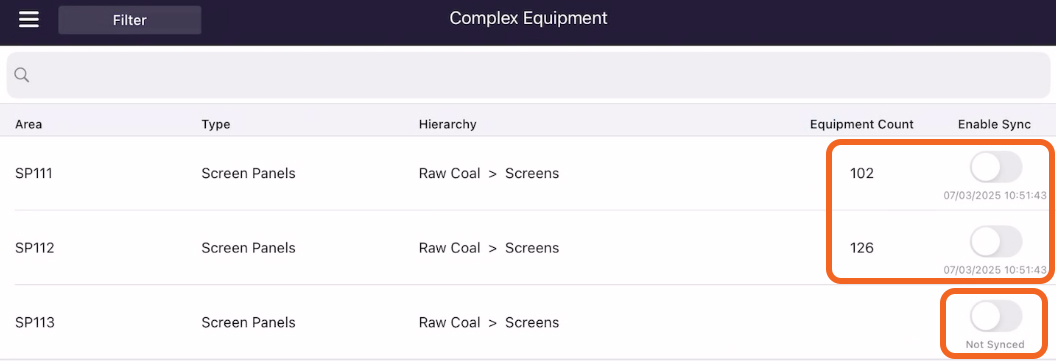Click the Complex Equipment title
Viewport: 1056px width, 361px height.
click(x=528, y=18)
